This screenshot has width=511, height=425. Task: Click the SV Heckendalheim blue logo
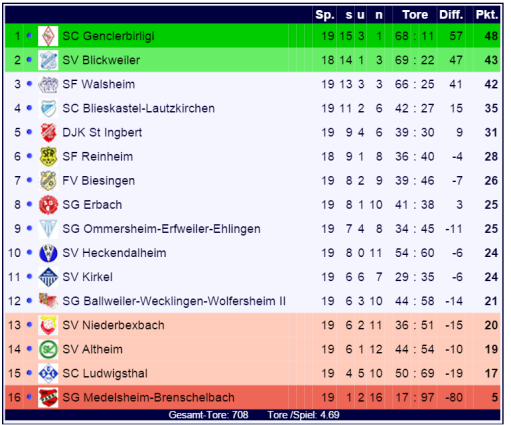pos(48,253)
